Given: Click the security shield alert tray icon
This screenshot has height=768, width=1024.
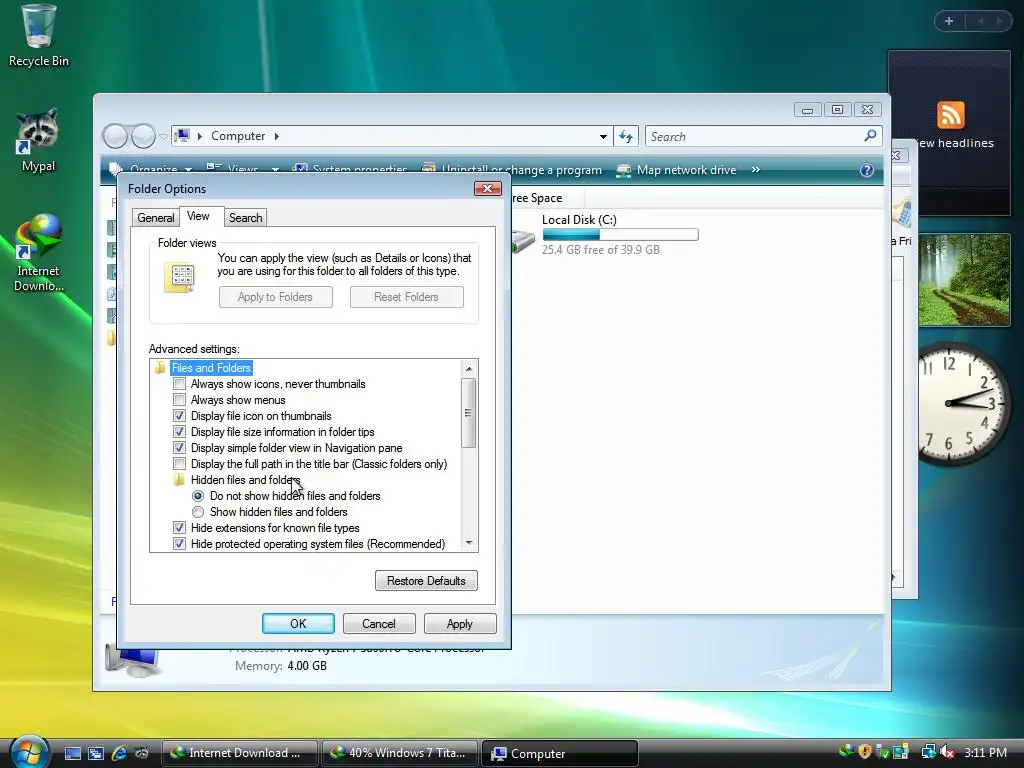Looking at the screenshot, I should 865,752.
